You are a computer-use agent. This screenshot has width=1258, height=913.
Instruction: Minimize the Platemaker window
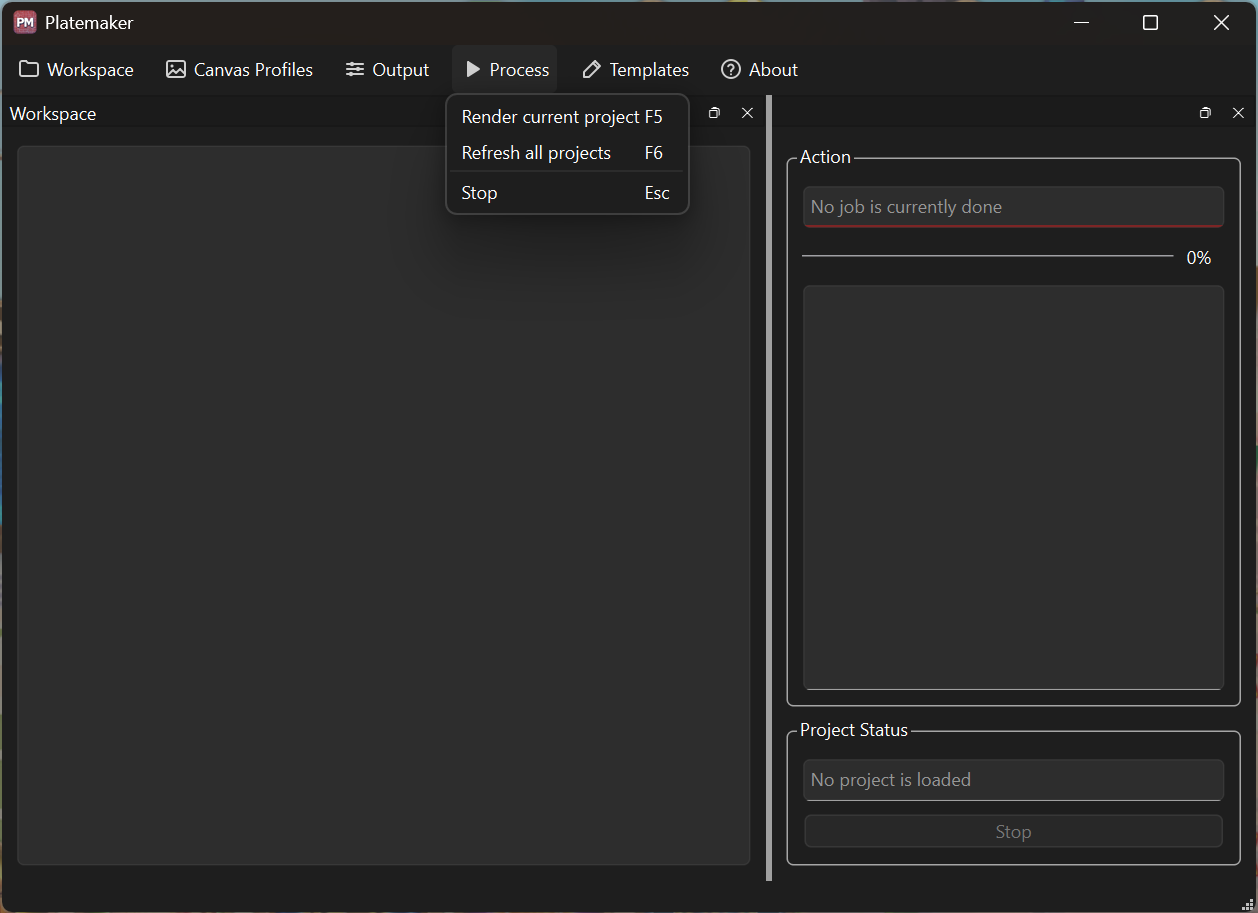click(1081, 22)
